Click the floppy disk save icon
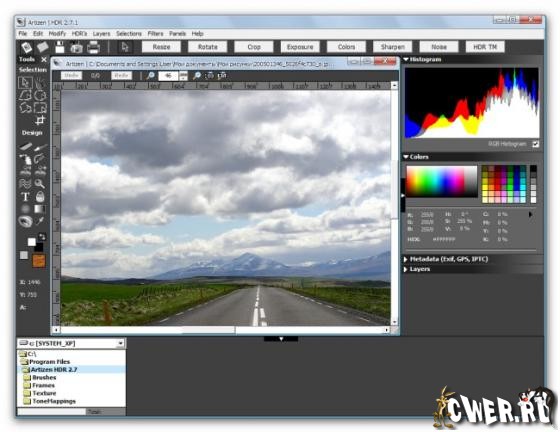Screen dimensions: 560x432 coord(60,47)
